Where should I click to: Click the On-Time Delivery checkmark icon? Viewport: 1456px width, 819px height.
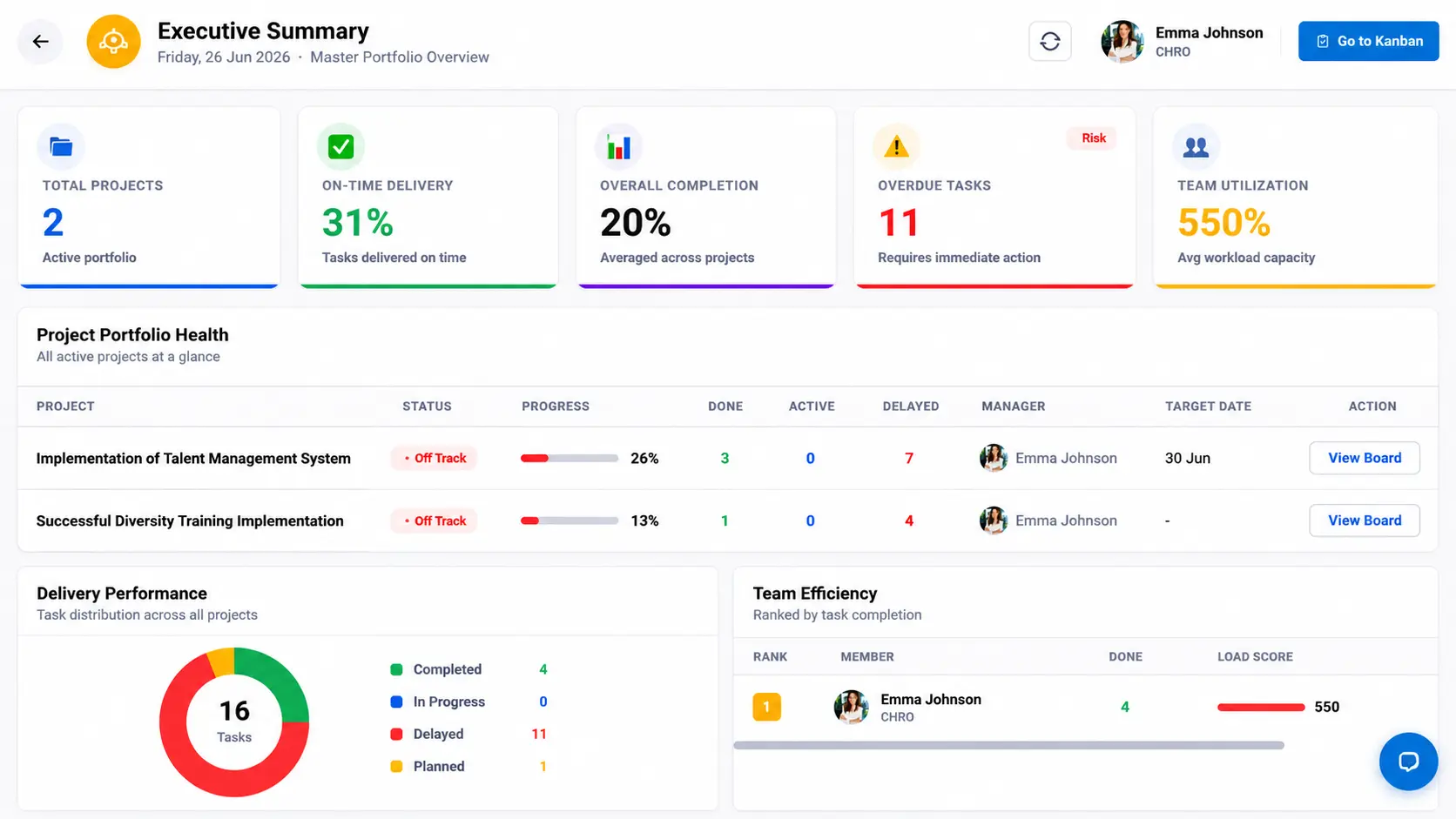point(340,146)
